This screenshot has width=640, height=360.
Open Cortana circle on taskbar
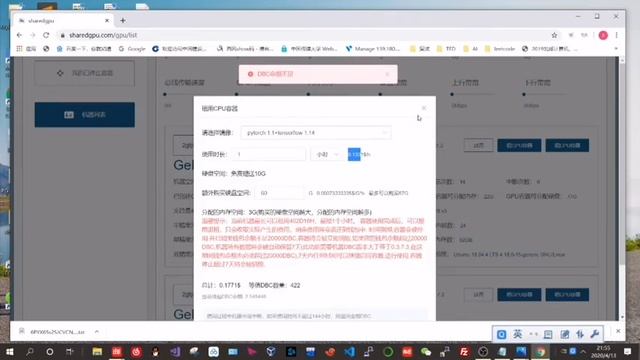(50, 351)
